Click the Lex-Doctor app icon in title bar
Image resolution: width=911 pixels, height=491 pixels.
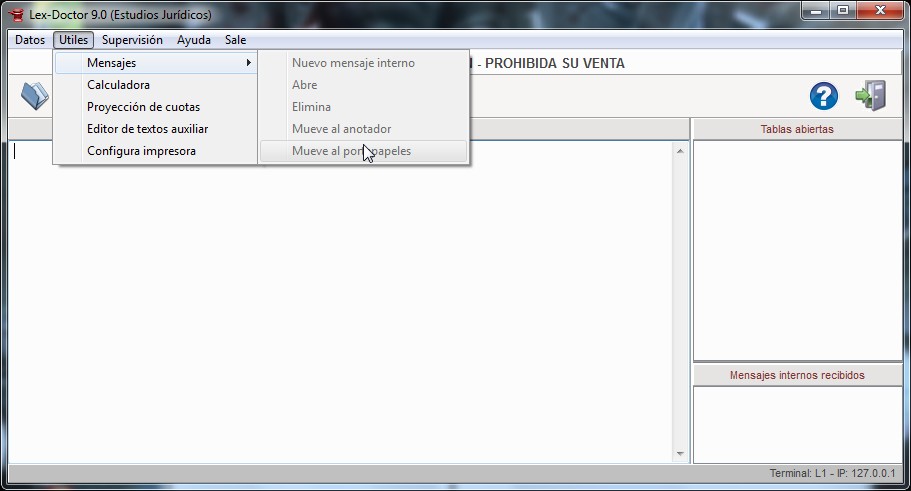[x=16, y=15]
